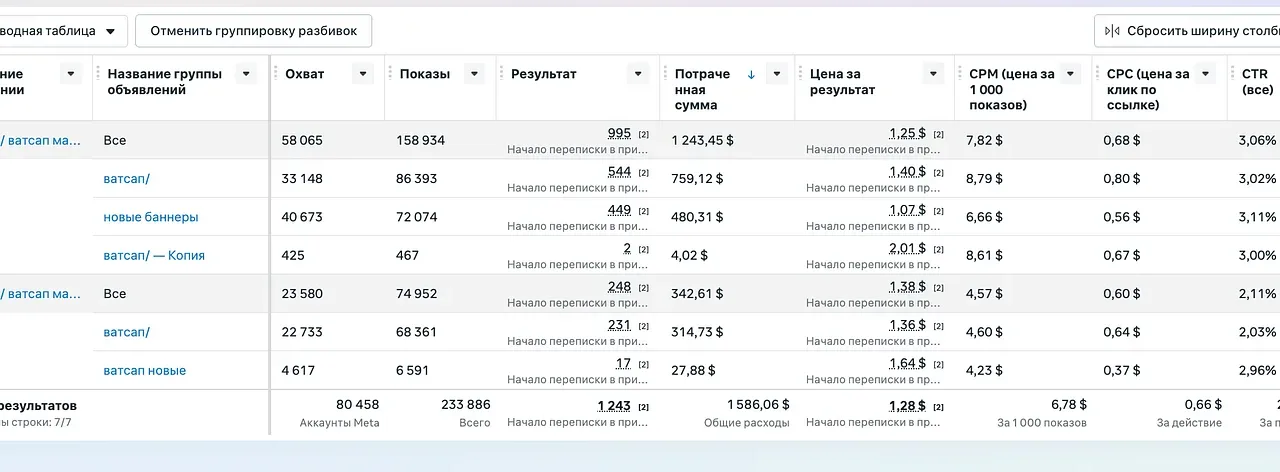This screenshot has height=472, width=1280.
Task: Click the [2] footnote beside price 1,40 $
Action: coord(939,173)
